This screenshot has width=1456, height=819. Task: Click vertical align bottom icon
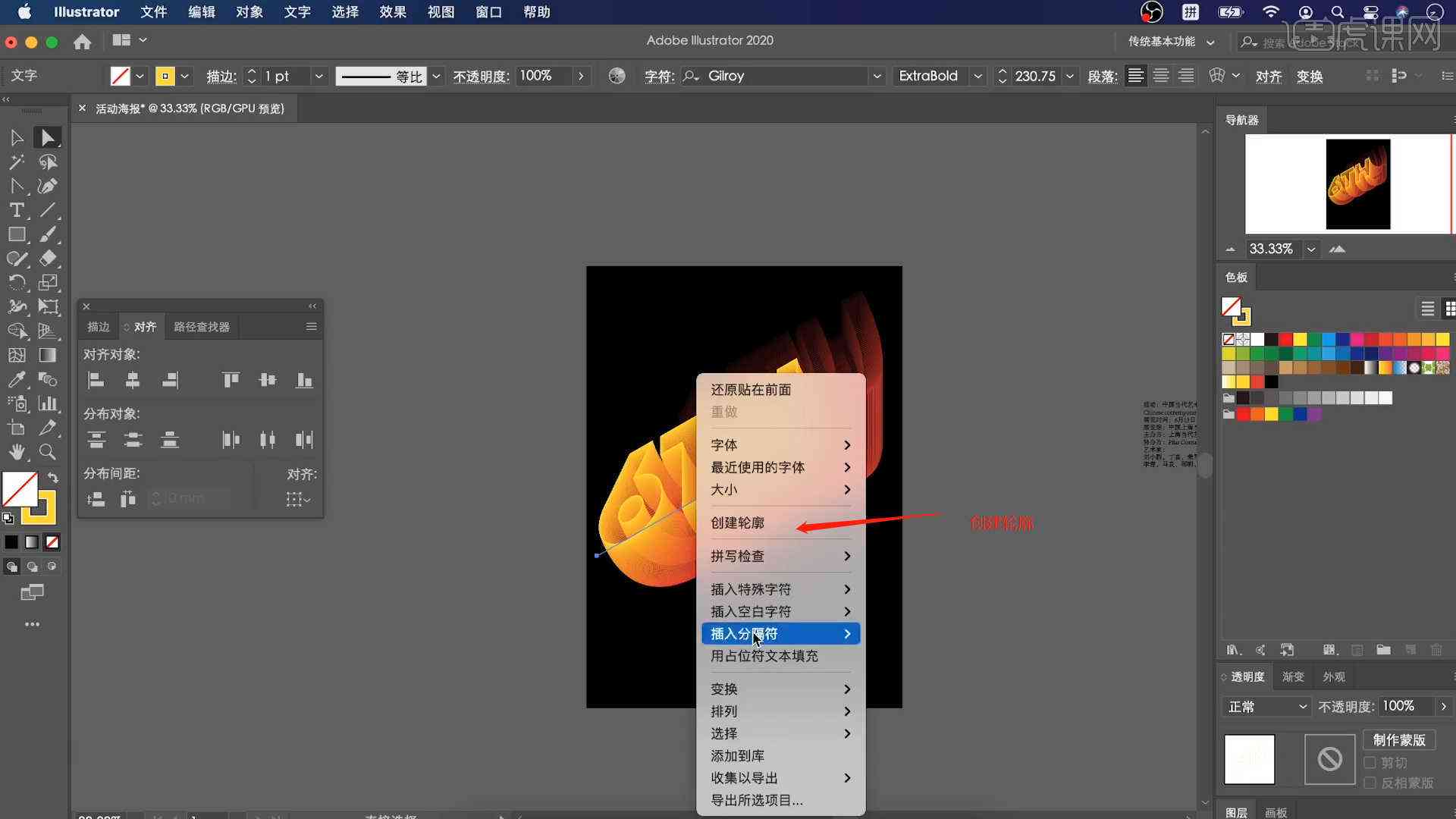304,380
